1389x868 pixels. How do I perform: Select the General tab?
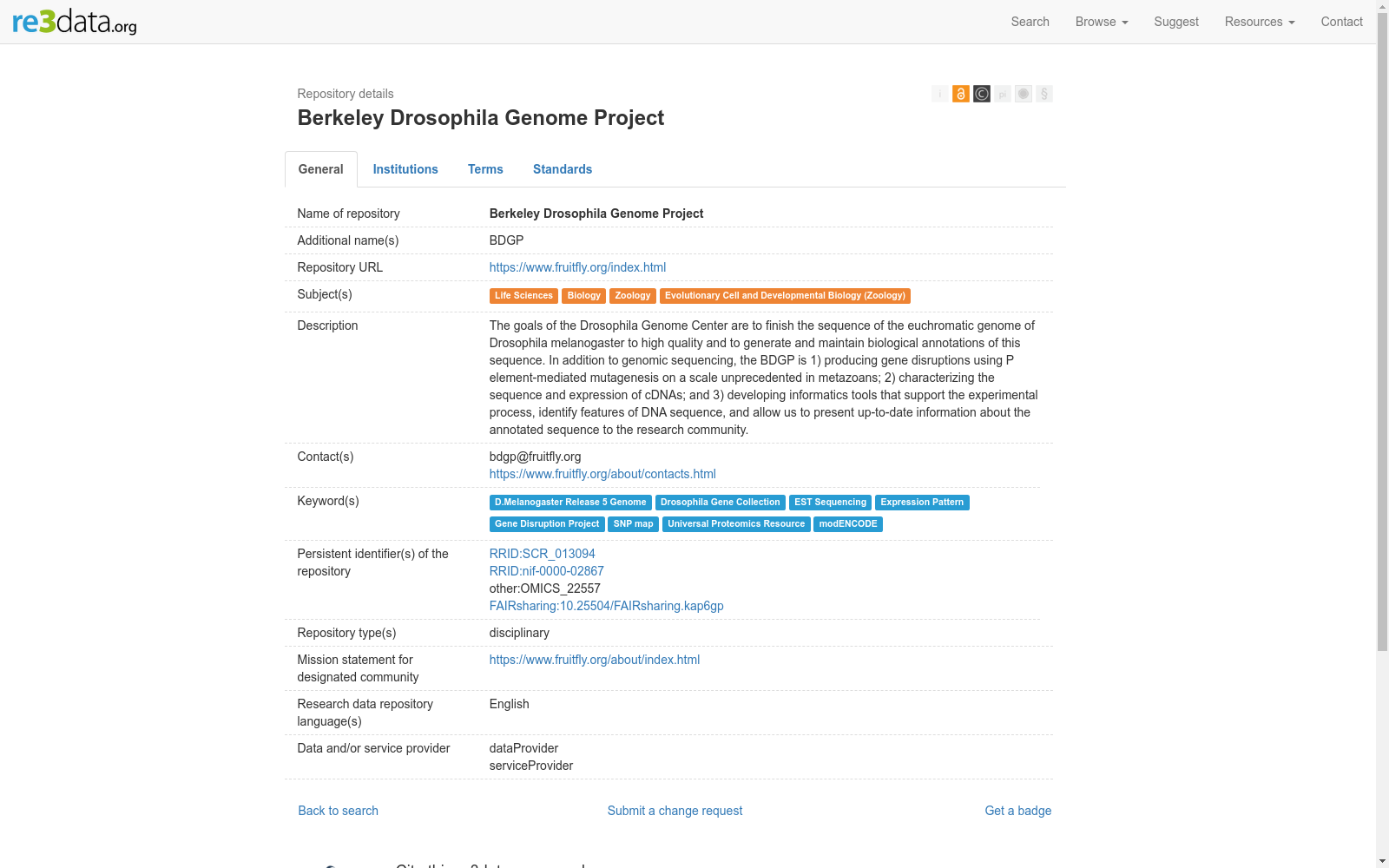pos(321,169)
